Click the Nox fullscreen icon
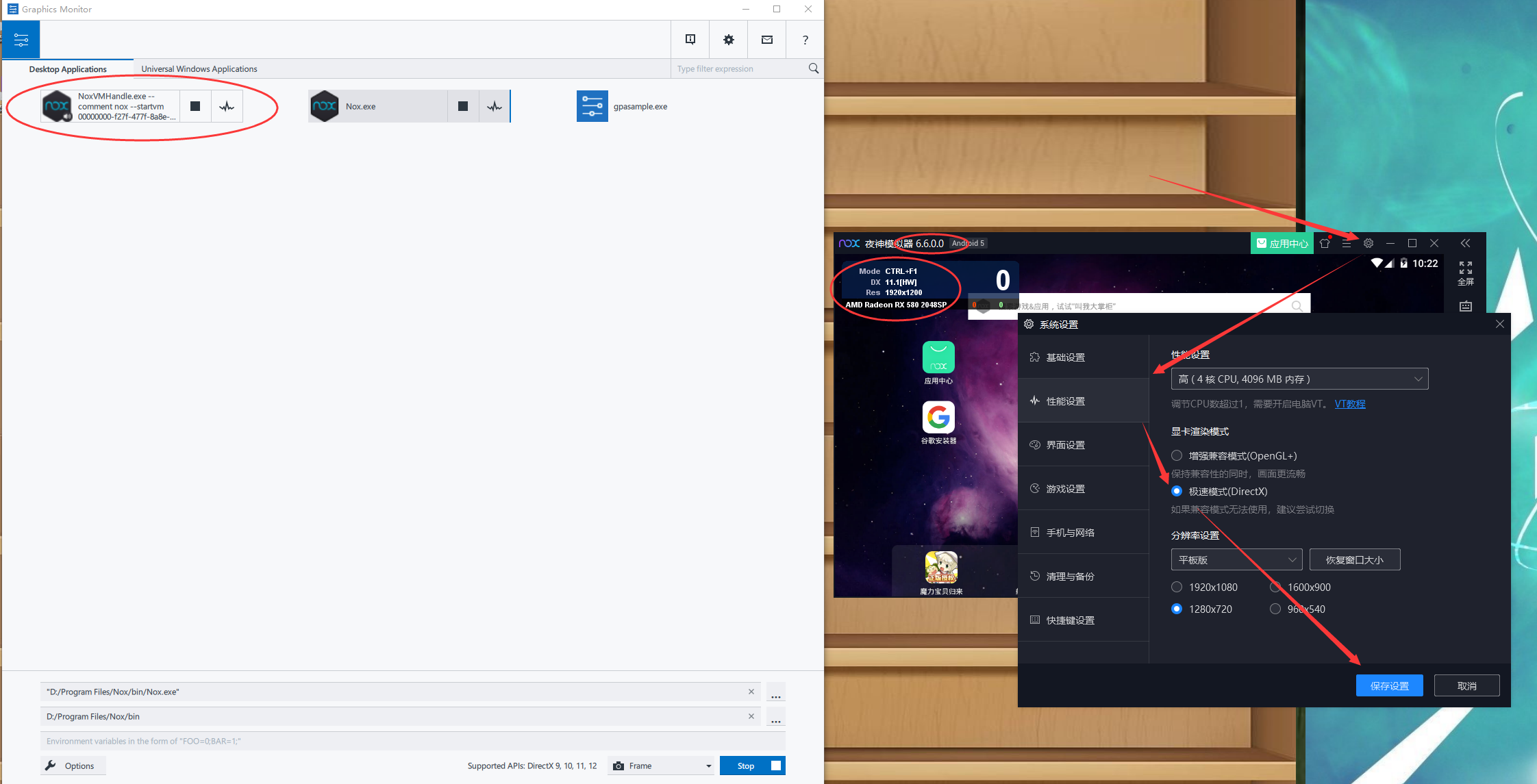 click(x=1466, y=273)
